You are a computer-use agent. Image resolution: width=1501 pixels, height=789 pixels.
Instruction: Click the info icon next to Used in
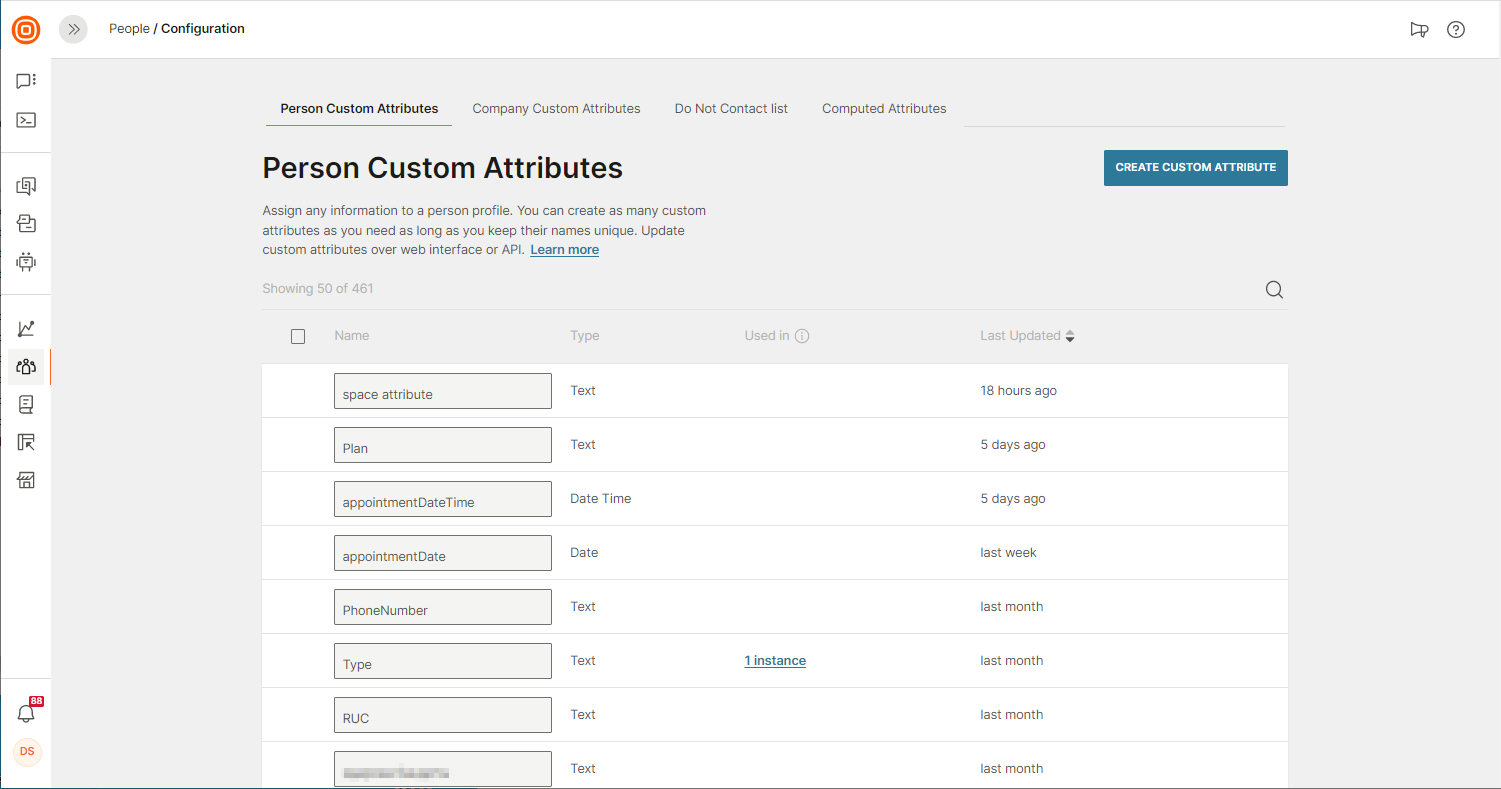pyautogui.click(x=801, y=336)
